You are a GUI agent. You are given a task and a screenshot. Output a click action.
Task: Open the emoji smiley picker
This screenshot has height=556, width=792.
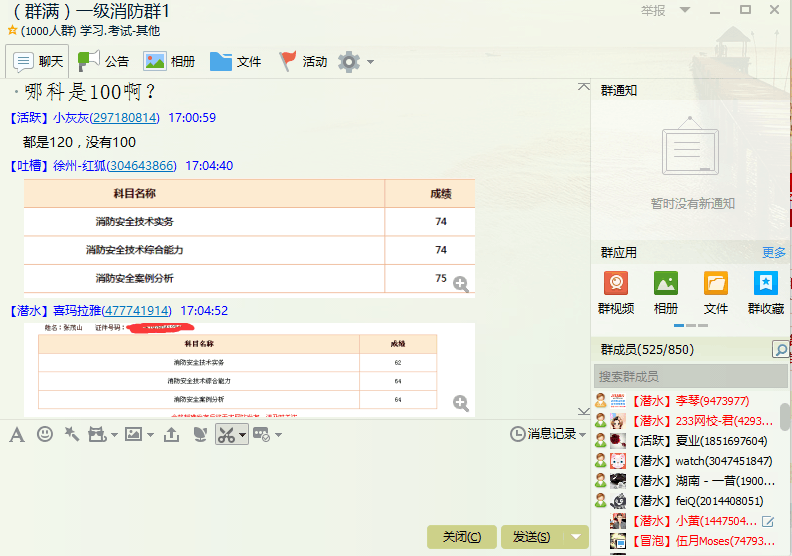pyautogui.click(x=44, y=434)
